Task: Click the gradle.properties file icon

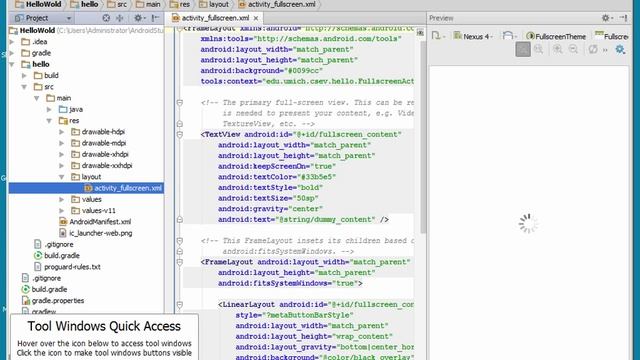Action: click(25, 300)
